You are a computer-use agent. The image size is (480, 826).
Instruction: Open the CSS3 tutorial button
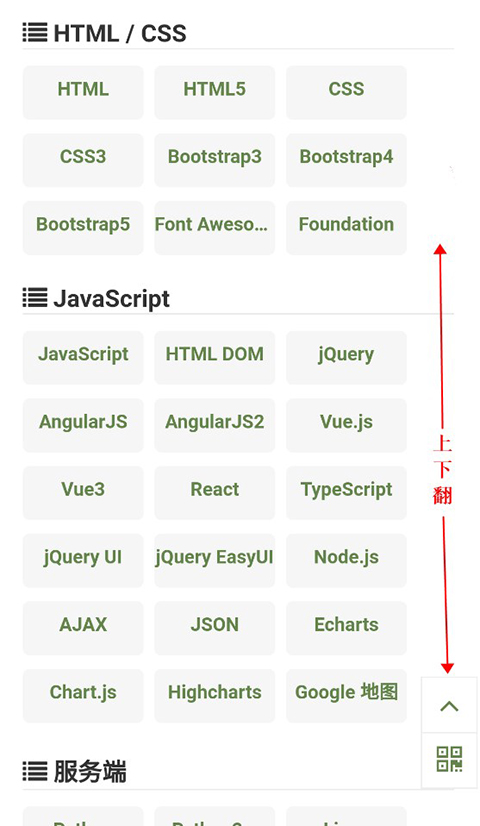coord(83,160)
